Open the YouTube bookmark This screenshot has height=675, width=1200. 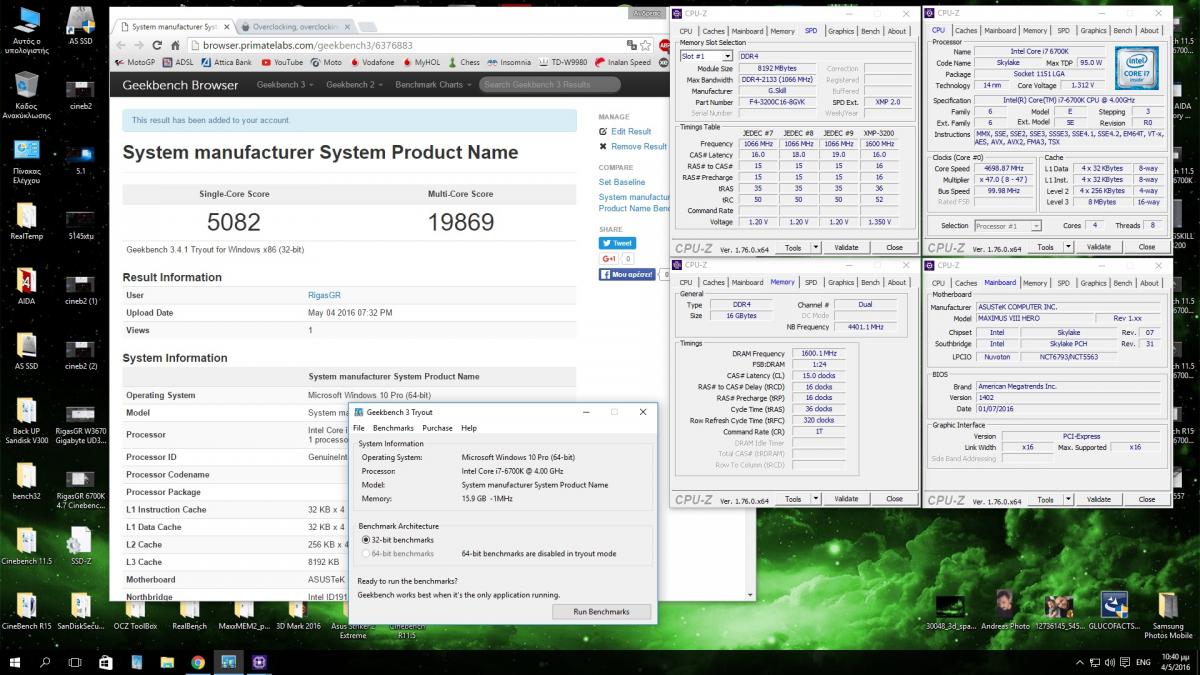pos(281,62)
